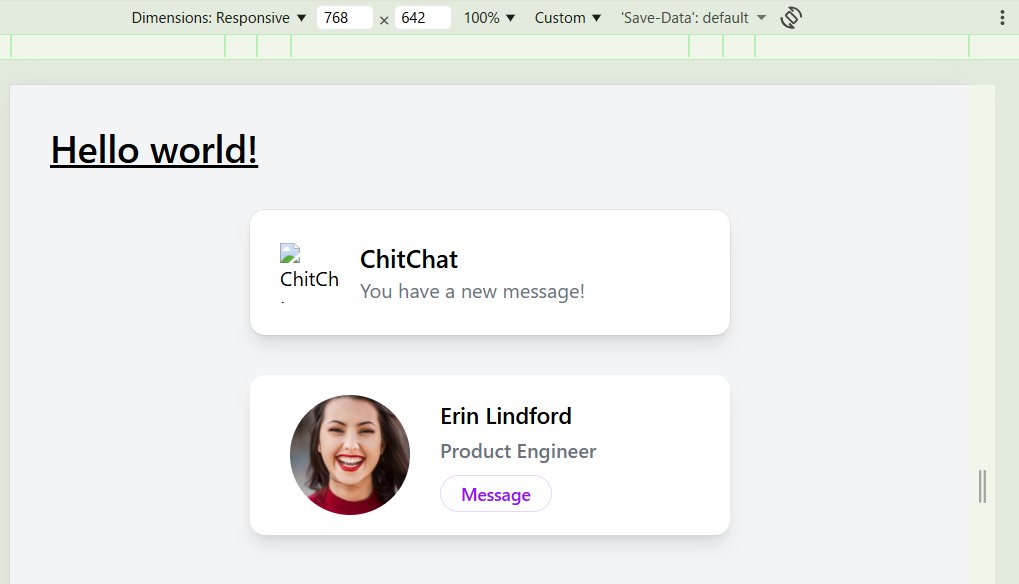
Task: Click the leftmost breakpoint segment of the ruler bar
Action: point(118,47)
